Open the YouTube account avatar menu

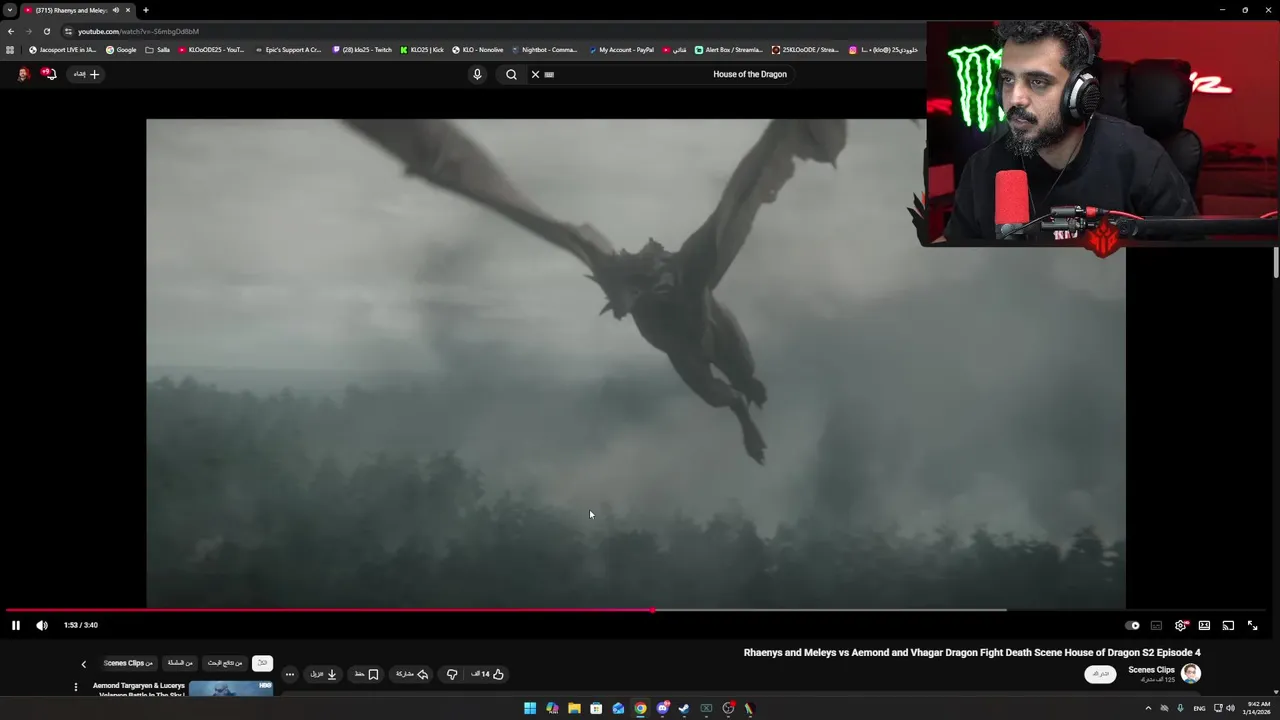point(23,74)
